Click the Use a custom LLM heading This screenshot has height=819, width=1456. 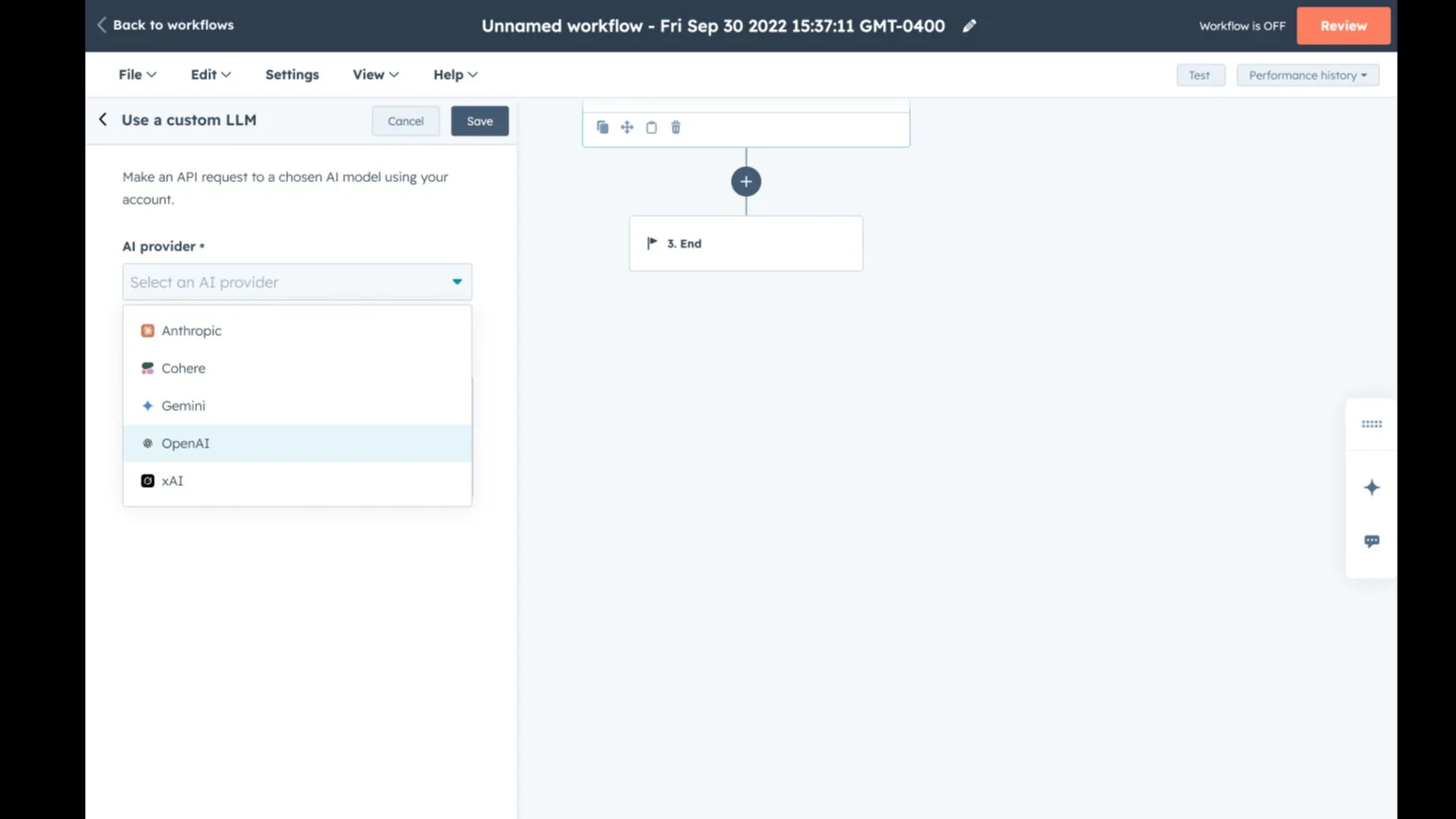pyautogui.click(x=189, y=120)
